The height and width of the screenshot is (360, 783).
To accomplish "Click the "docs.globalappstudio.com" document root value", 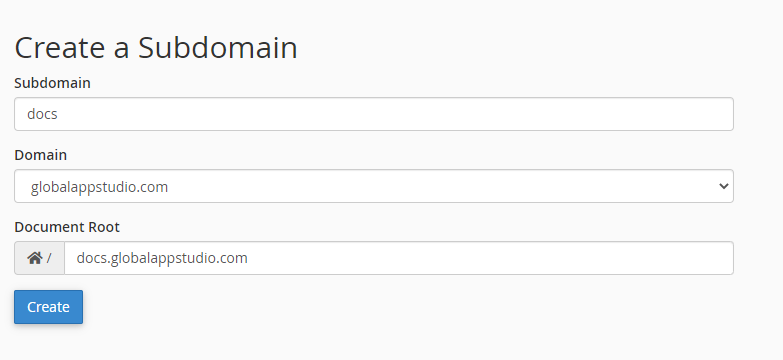I will click(162, 258).
